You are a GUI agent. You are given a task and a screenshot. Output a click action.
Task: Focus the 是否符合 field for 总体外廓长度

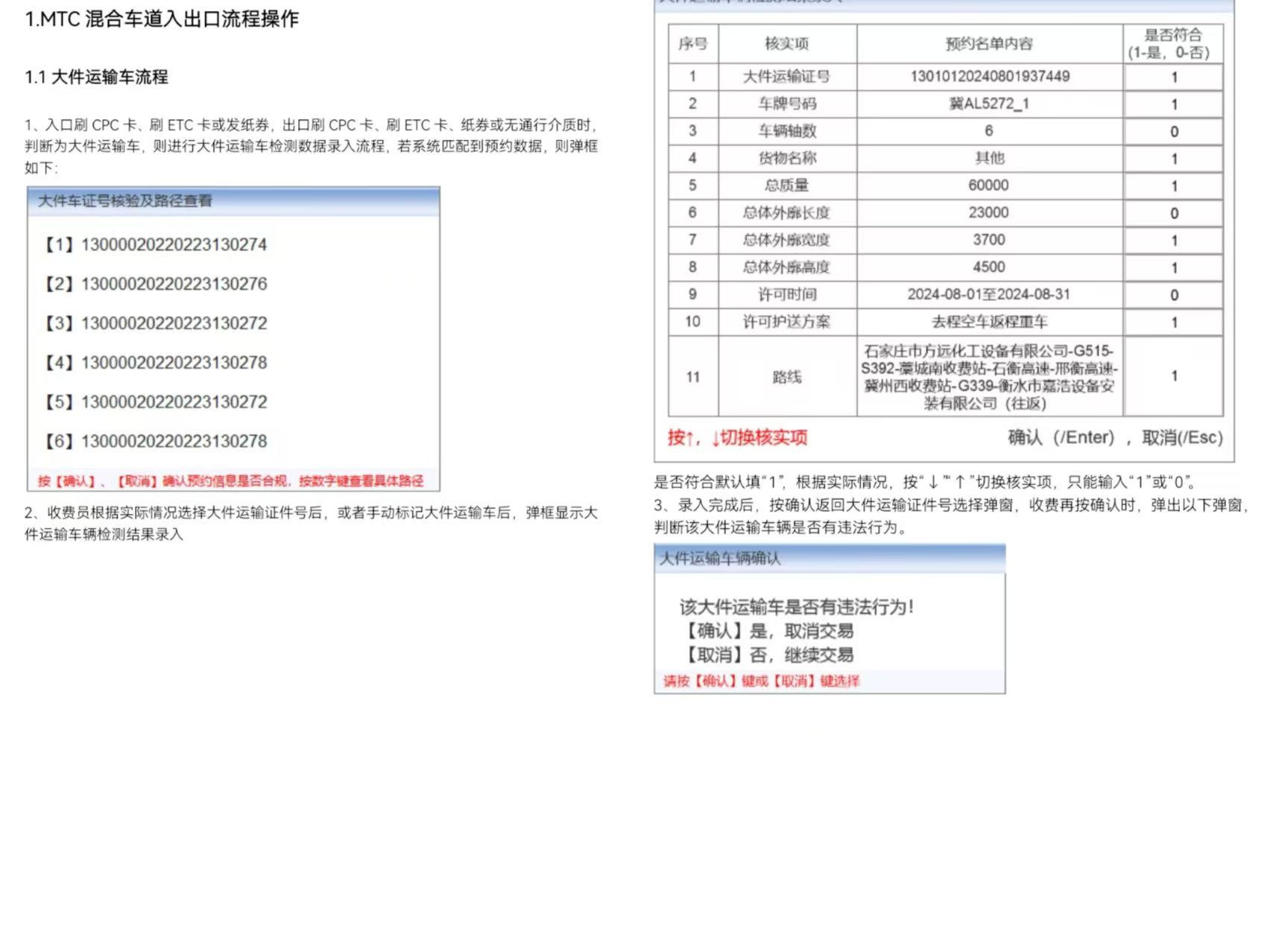point(1174,214)
